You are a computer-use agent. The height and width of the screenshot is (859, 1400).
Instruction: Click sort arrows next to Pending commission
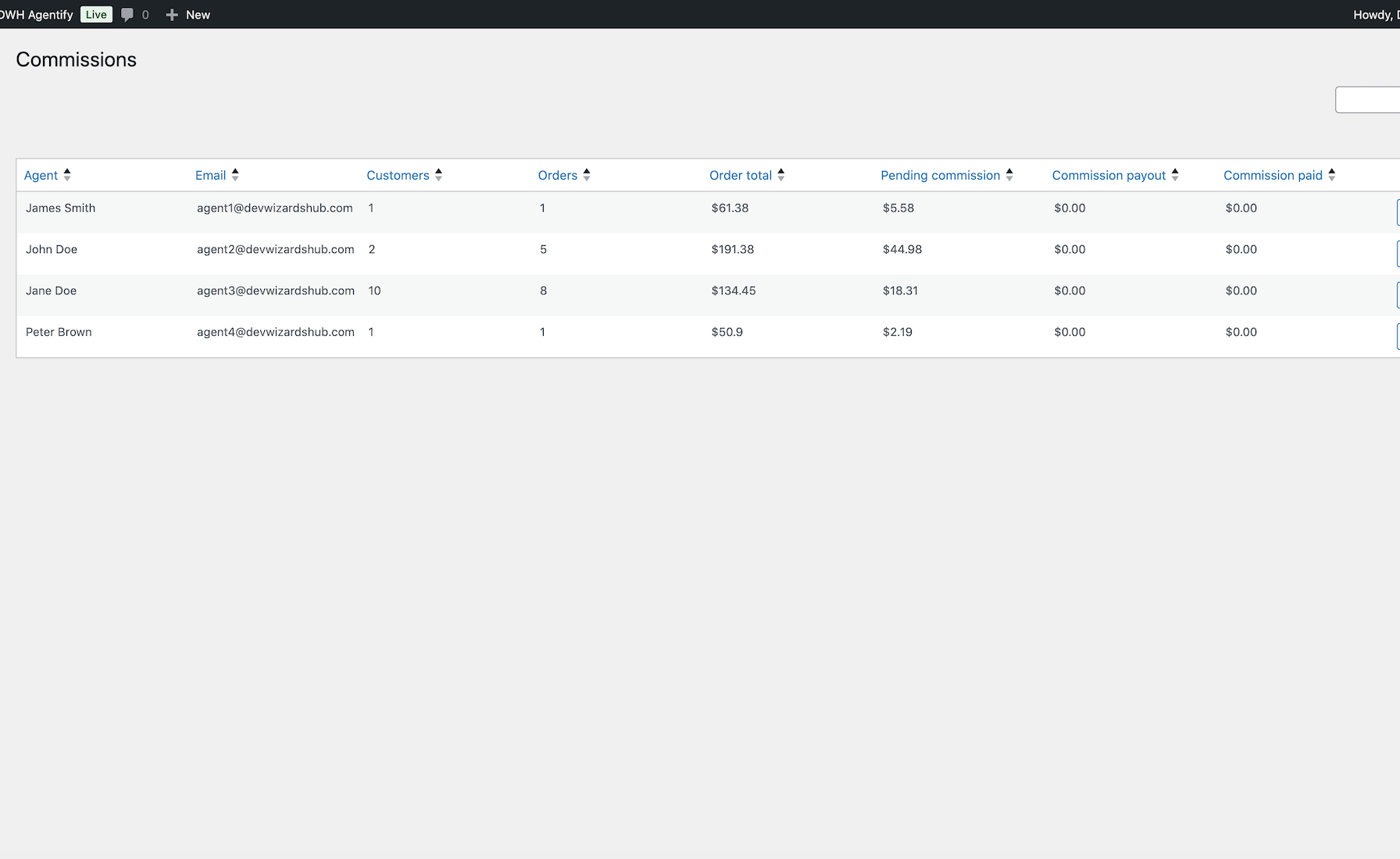pyautogui.click(x=1009, y=175)
